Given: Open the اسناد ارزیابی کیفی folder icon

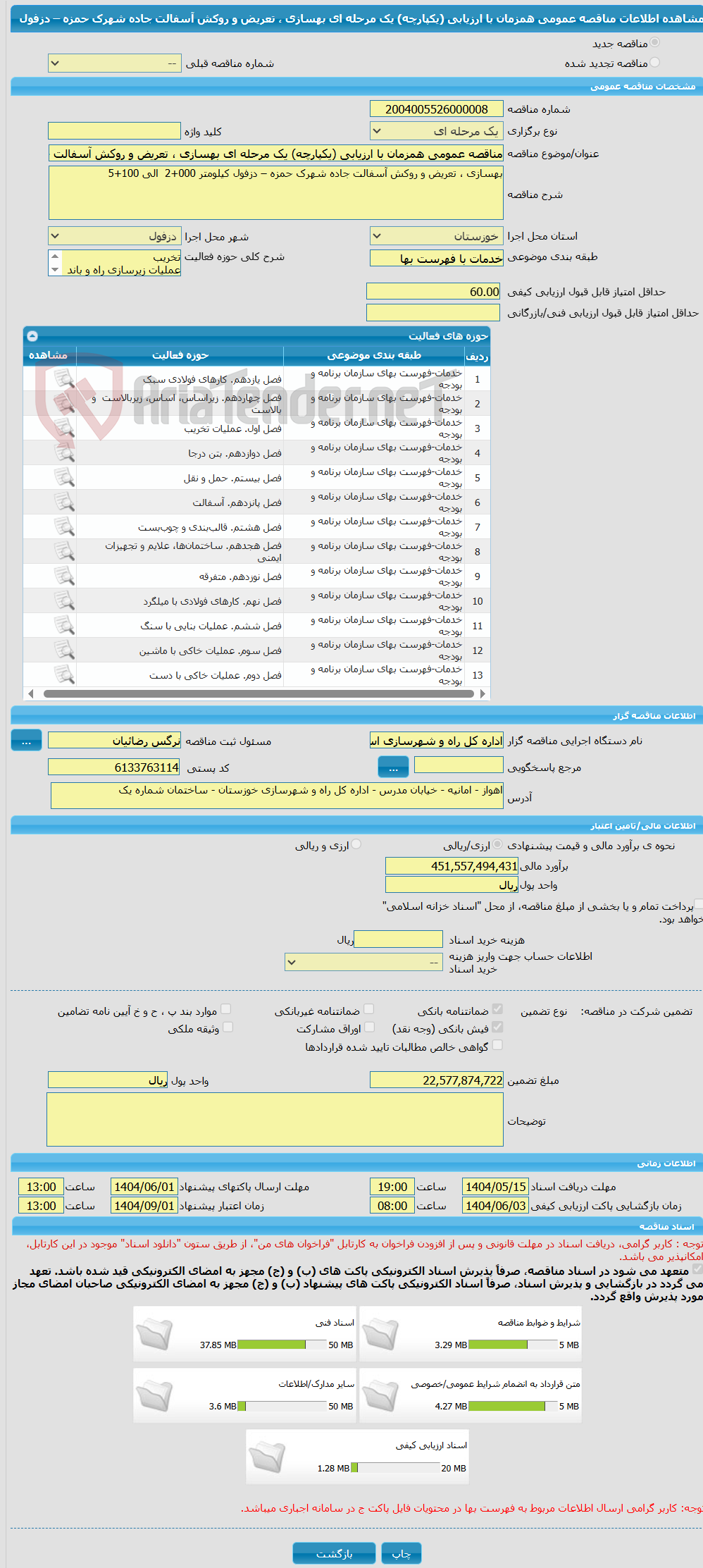Looking at the screenshot, I should pos(267,1457).
